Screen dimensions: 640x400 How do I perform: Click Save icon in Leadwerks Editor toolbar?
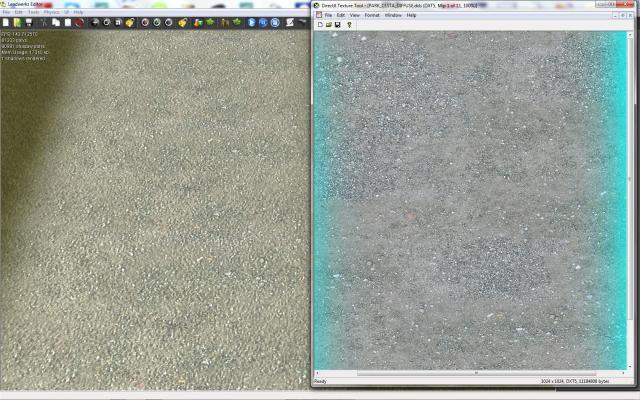(30, 22)
